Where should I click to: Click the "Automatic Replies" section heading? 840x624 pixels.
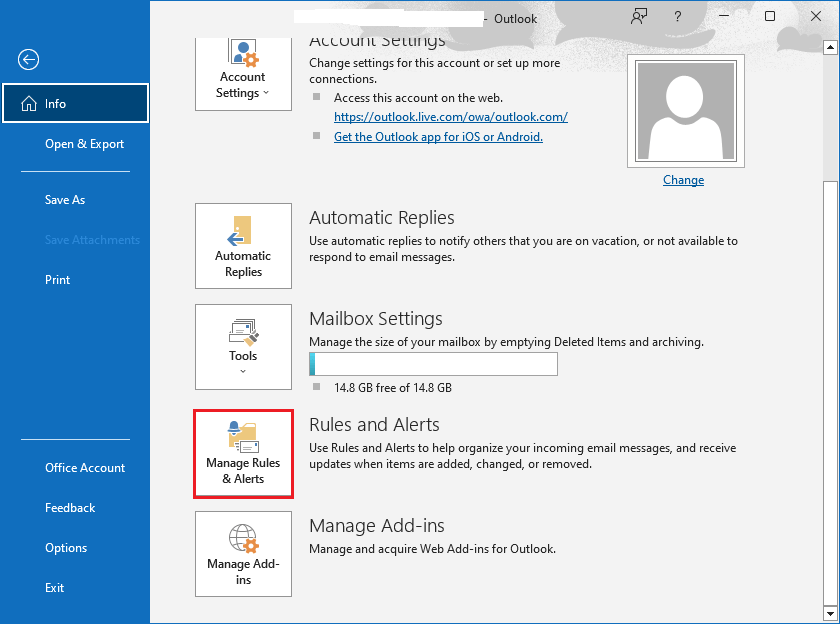point(381,218)
